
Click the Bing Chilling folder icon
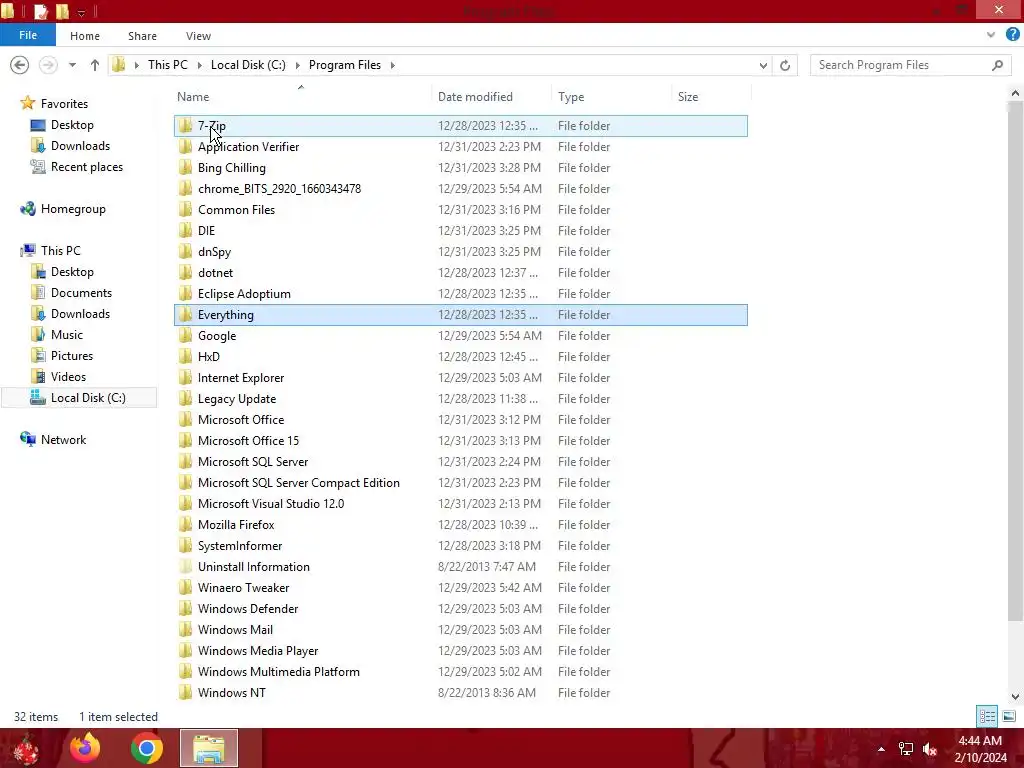tap(185, 168)
